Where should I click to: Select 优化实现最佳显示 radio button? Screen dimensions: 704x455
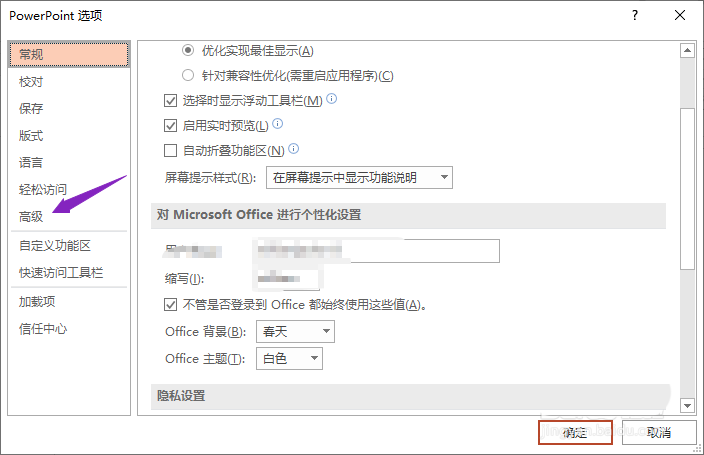click(x=188, y=50)
